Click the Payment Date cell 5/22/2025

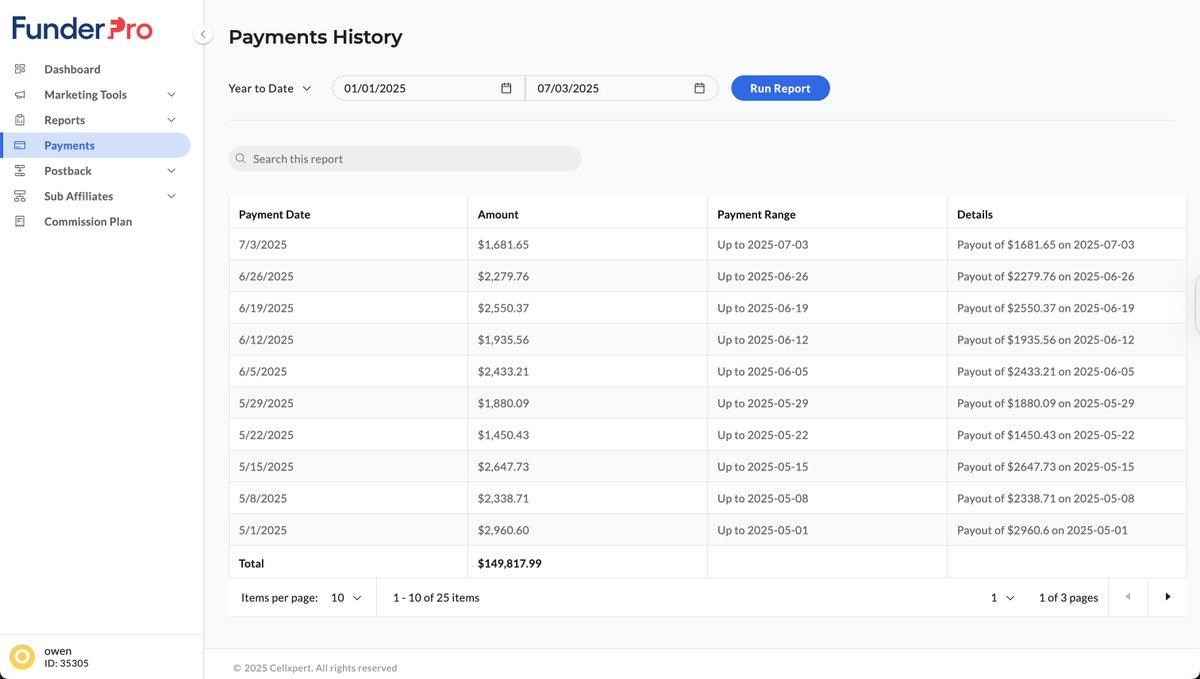[266, 435]
